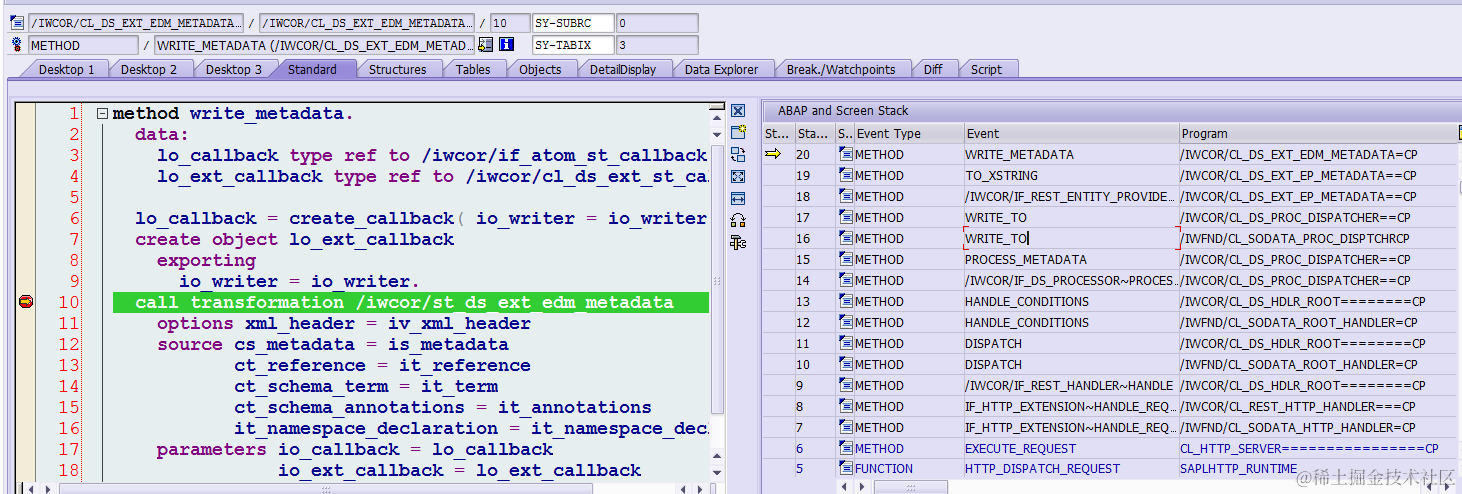Select the PROCESS_METADATA event cell
The width and height of the screenshot is (1462, 494).
[1071, 259]
